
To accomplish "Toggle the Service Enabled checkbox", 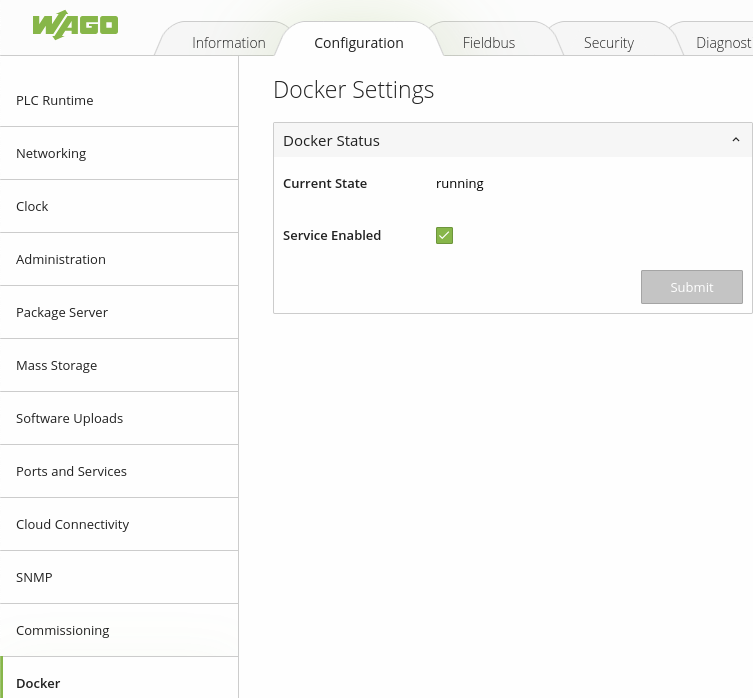I will point(444,235).
